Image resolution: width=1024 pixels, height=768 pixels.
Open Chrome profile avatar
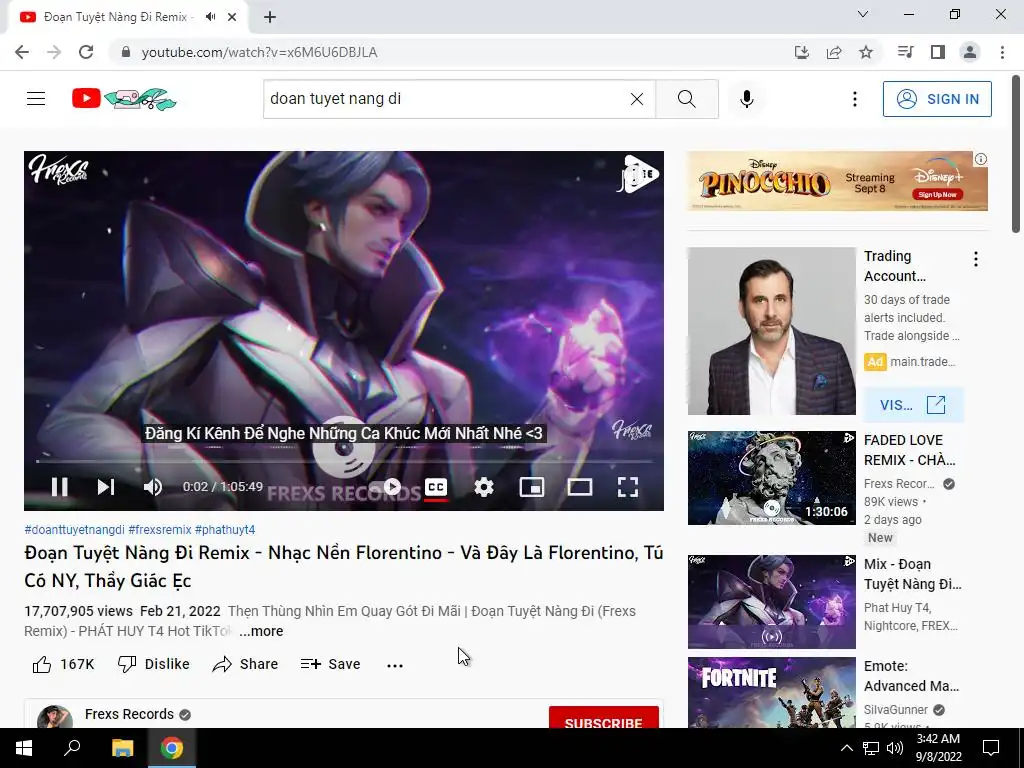(970, 52)
